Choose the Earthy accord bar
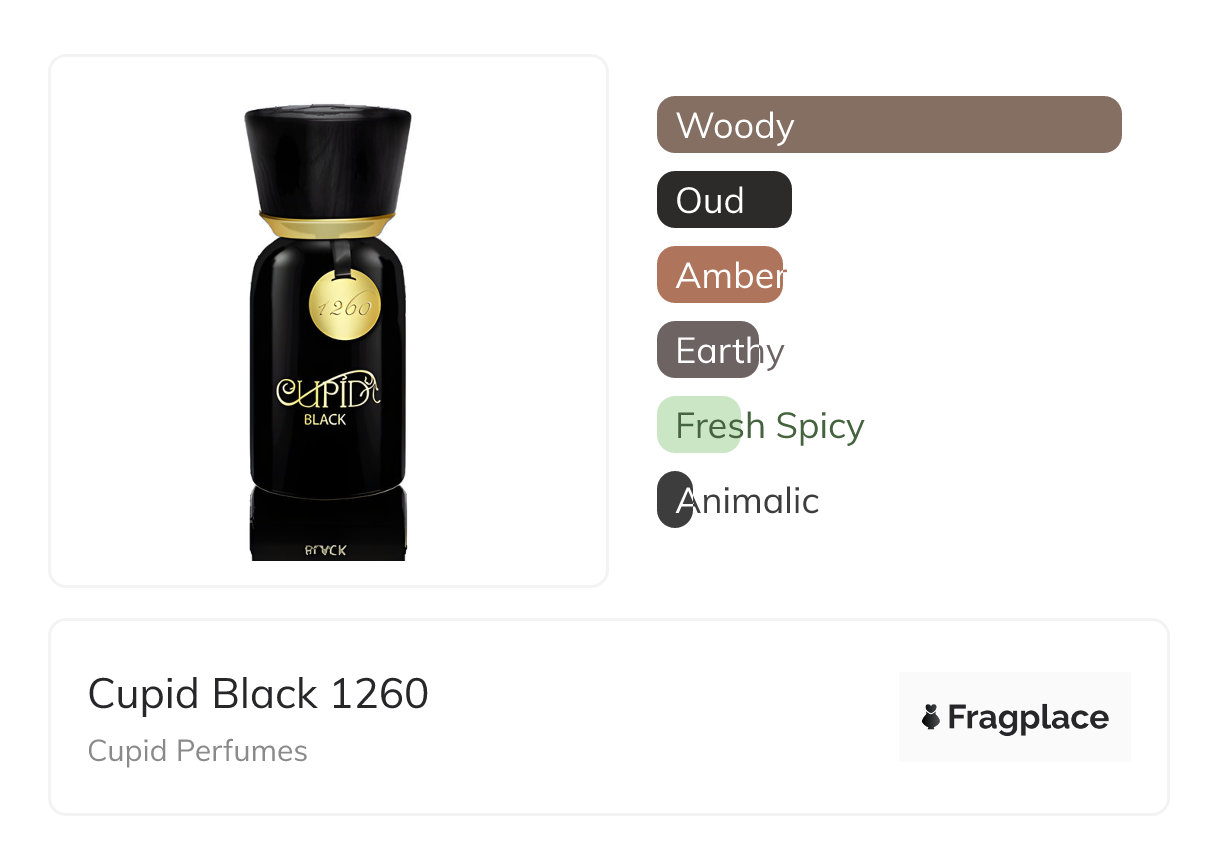1218x864 pixels. (707, 350)
